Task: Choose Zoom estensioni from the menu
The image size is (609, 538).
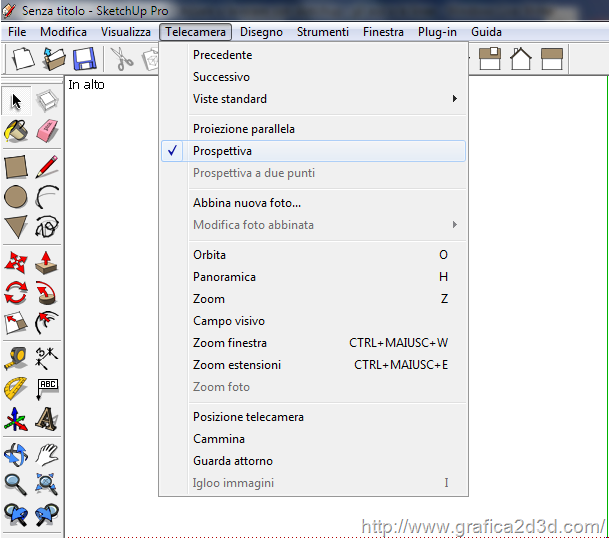Action: point(236,365)
